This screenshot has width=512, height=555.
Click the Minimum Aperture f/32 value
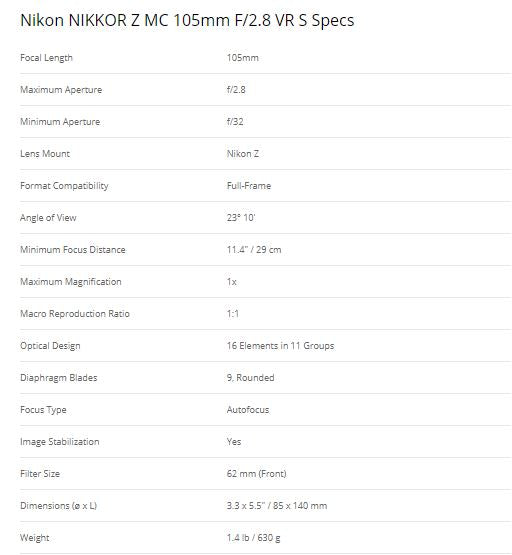235,122
